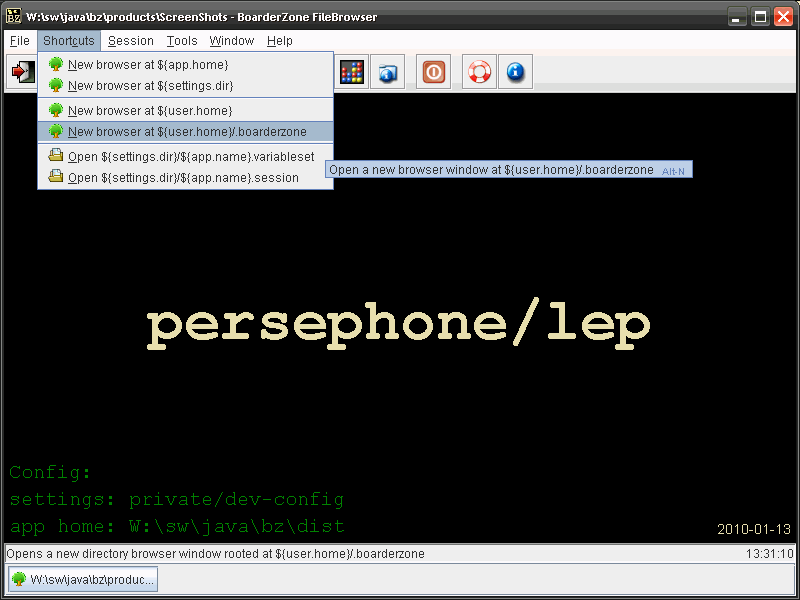The image size is (800, 600).
Task: Open the Help menu
Action: [x=280, y=41]
